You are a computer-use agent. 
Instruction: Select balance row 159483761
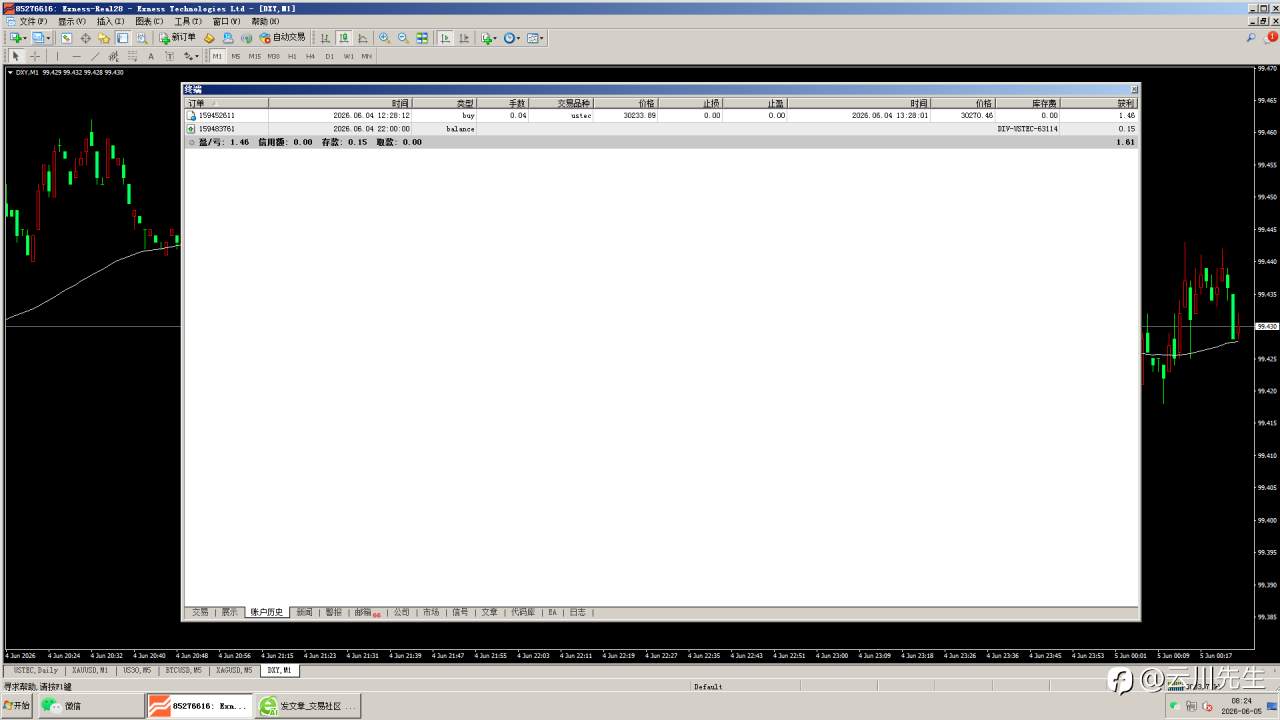661,129
